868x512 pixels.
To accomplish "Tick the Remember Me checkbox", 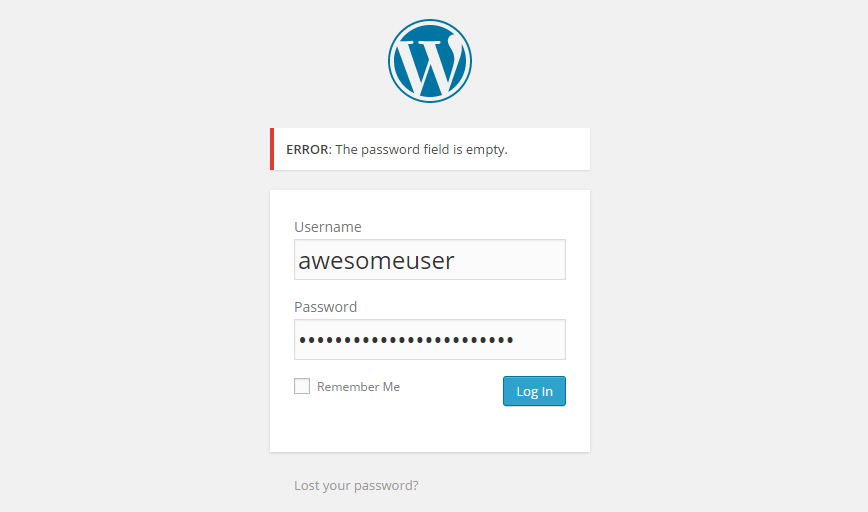I will (302, 386).
